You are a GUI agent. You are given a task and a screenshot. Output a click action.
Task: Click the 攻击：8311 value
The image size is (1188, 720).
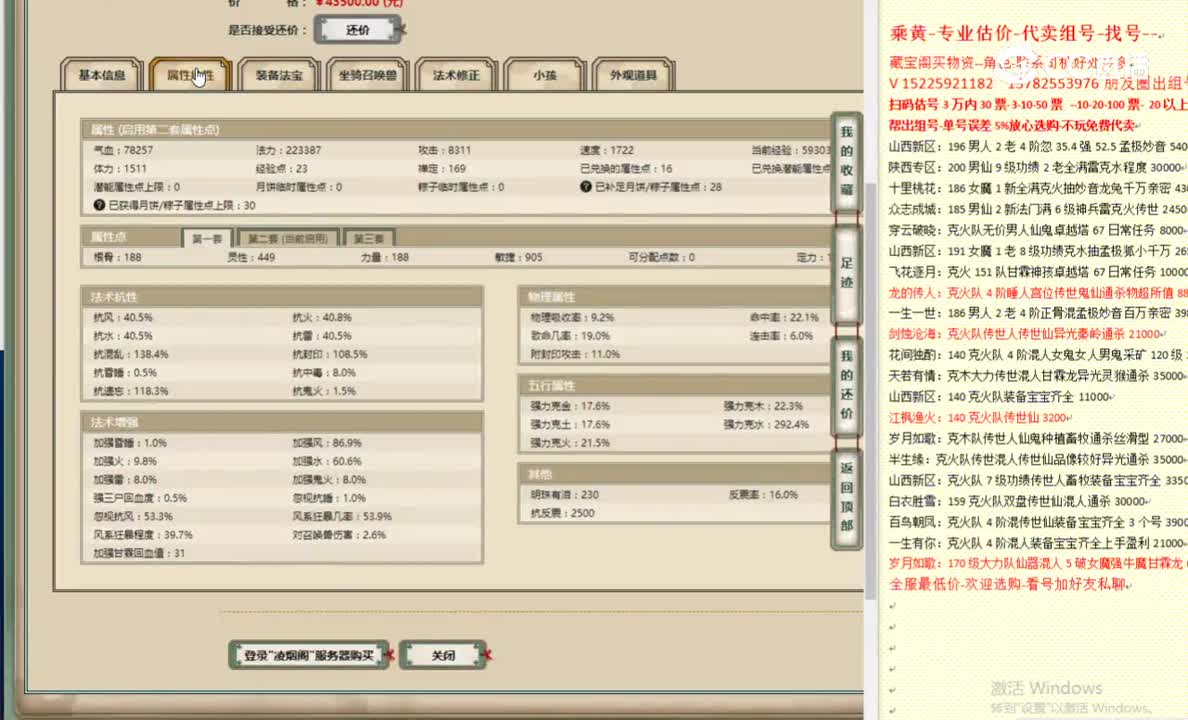(x=444, y=150)
